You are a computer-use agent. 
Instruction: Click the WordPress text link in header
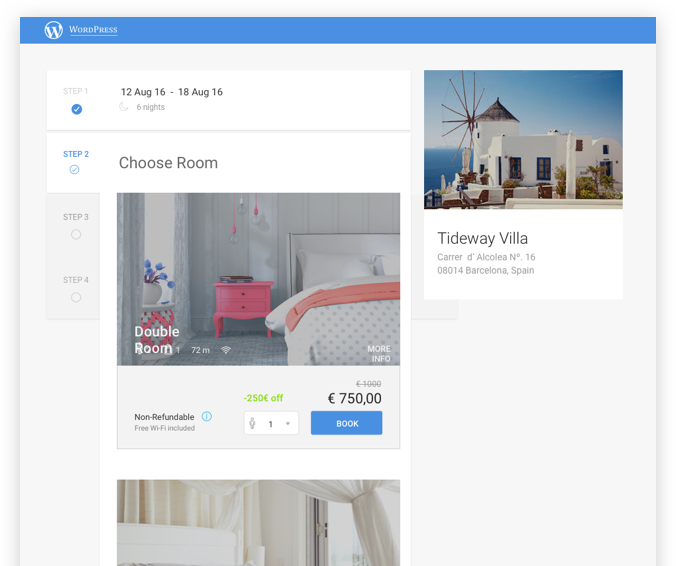point(93,30)
